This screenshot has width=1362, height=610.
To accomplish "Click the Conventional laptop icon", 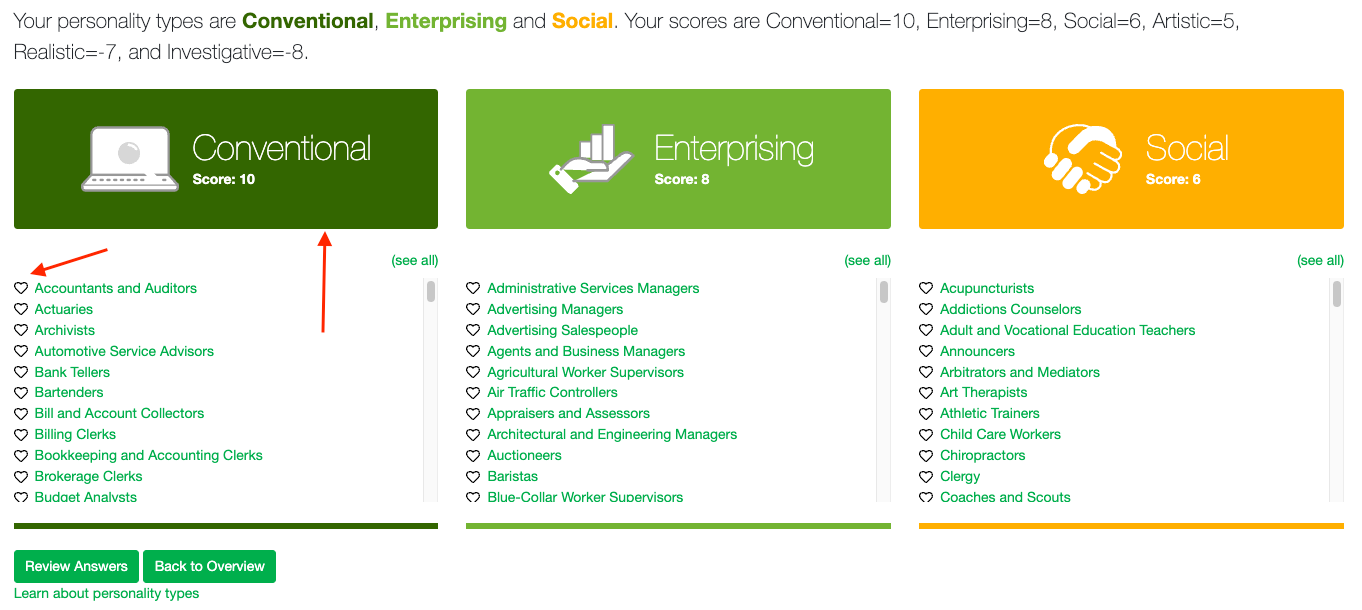I will [x=129, y=159].
